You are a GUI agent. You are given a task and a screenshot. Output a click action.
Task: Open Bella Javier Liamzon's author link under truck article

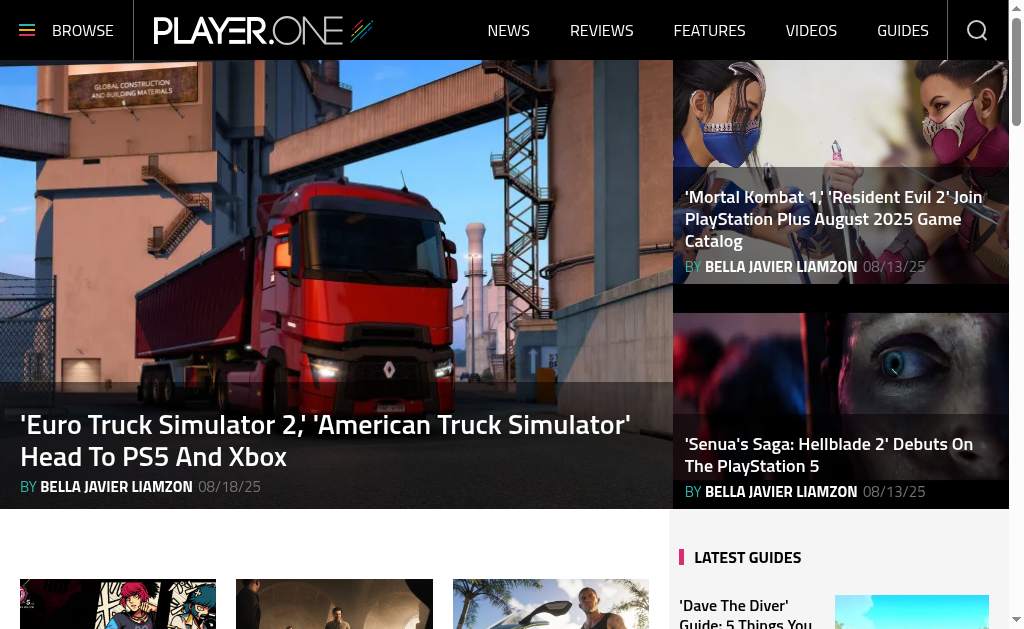coord(116,487)
